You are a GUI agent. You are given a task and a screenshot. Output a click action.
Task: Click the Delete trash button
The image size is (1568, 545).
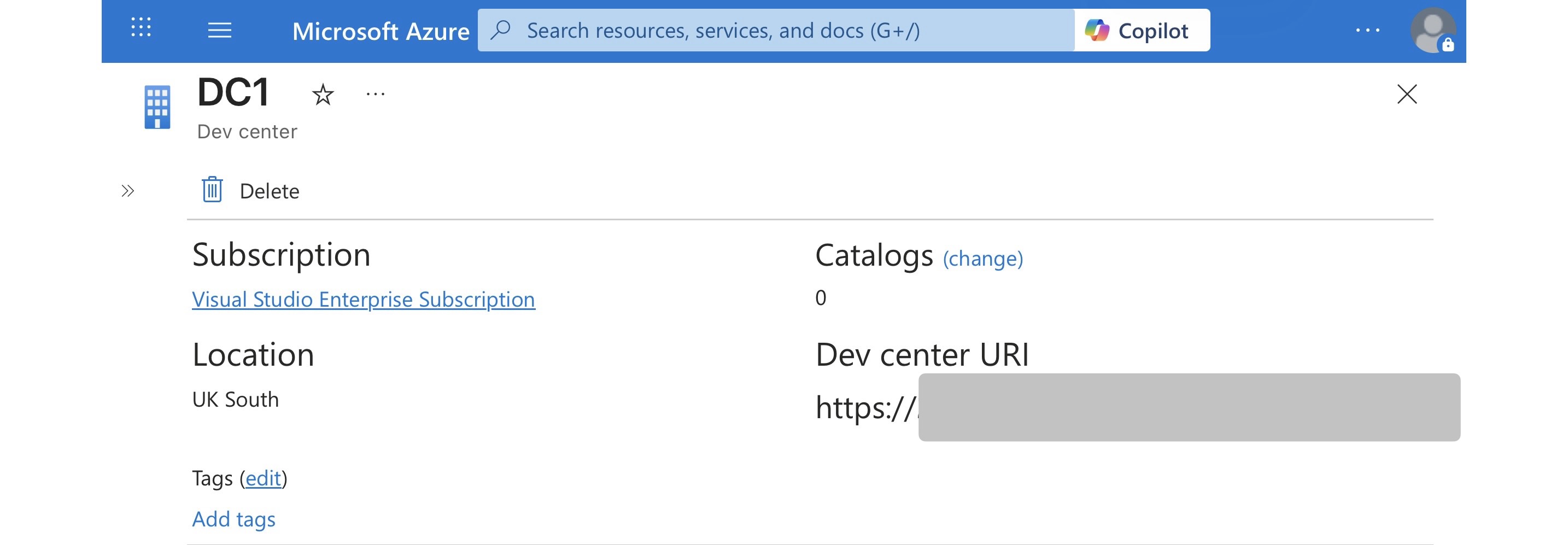click(x=251, y=191)
